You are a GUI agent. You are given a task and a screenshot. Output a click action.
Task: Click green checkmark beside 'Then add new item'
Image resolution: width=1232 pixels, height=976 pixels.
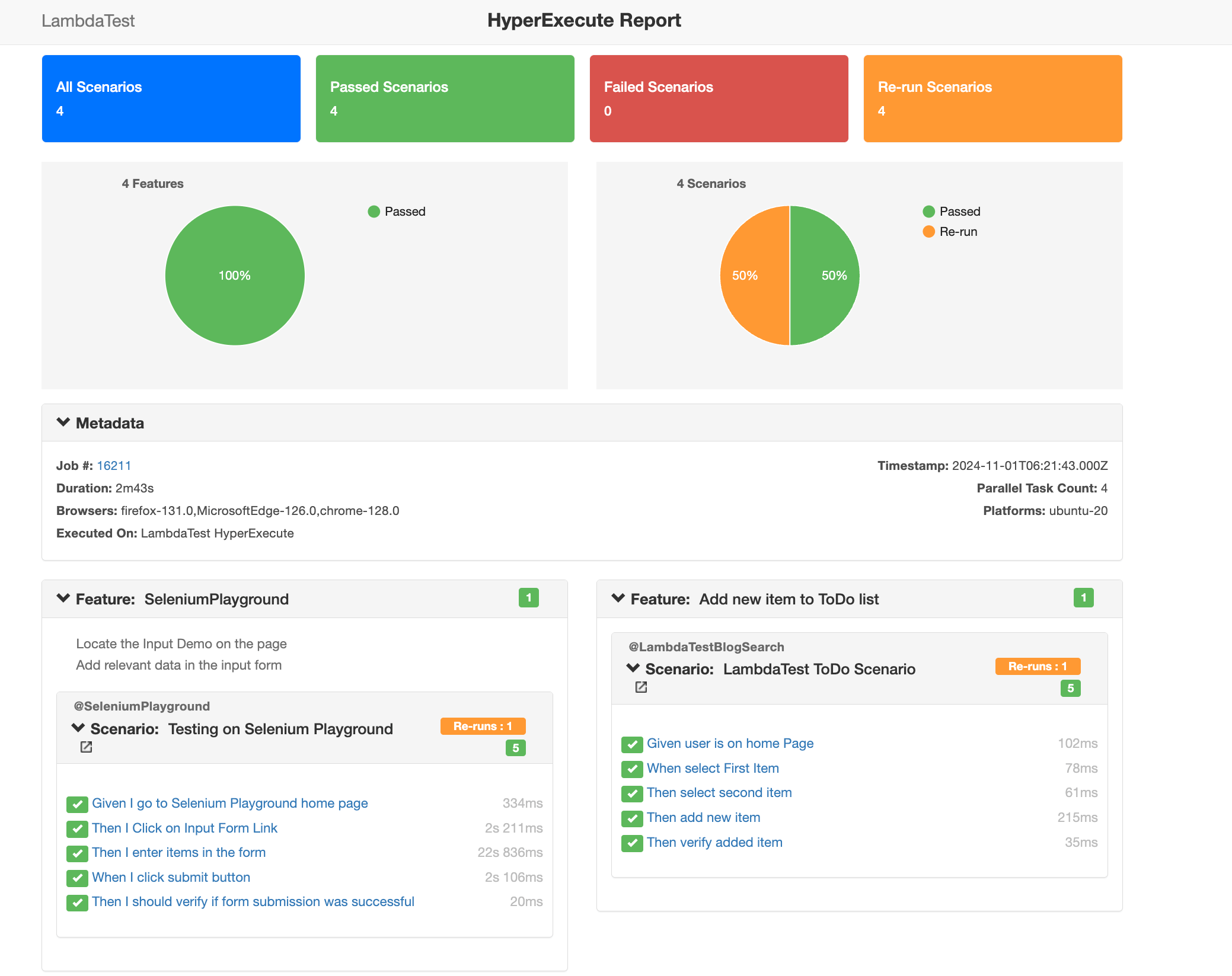[x=632, y=818]
